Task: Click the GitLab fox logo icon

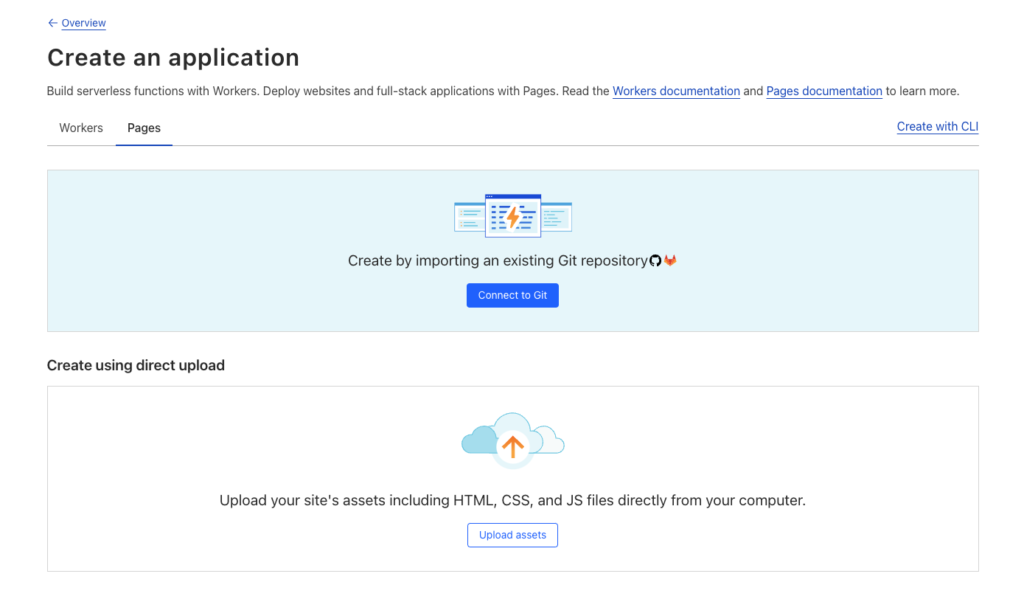Action: click(671, 261)
